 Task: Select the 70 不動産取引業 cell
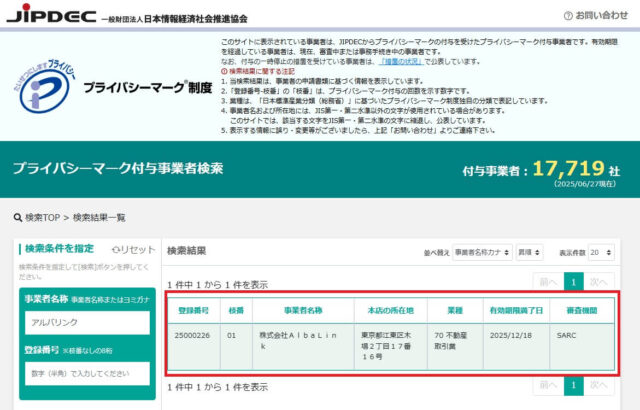coord(455,346)
